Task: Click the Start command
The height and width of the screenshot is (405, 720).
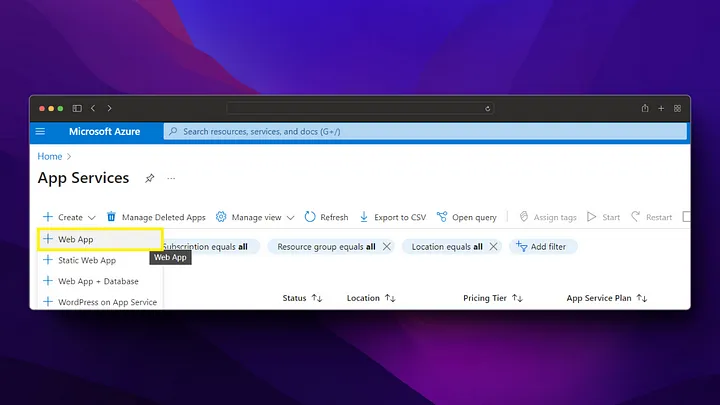Action: (x=603, y=217)
